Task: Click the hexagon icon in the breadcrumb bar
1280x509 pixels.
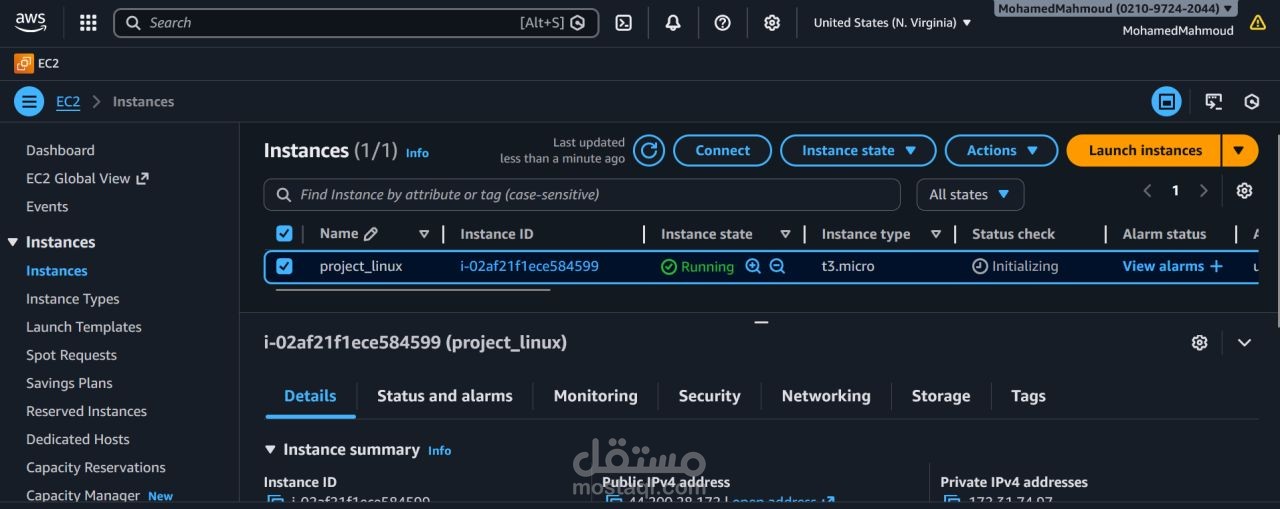Action: pos(1251,101)
